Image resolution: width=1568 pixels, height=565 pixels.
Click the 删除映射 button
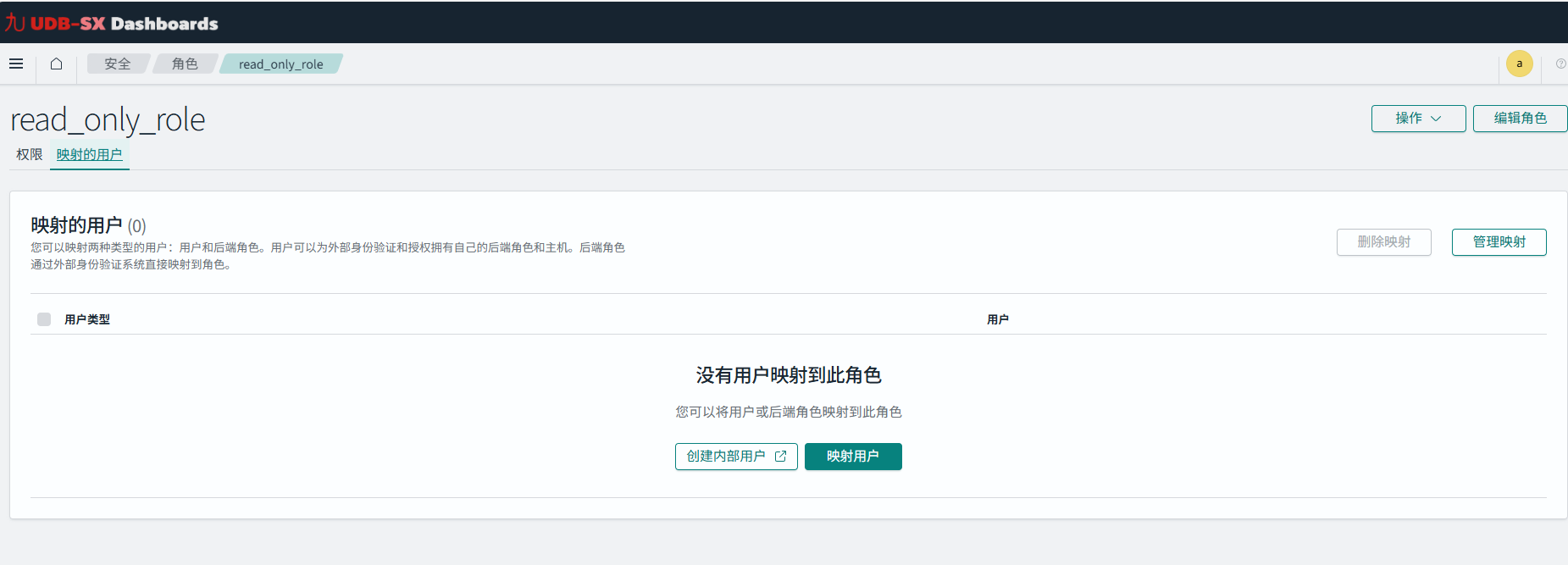[x=1383, y=242]
